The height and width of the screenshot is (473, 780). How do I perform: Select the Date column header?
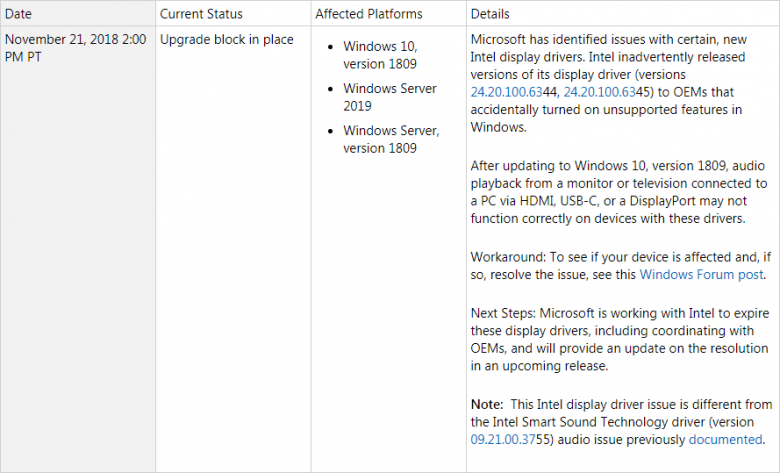pyautogui.click(x=78, y=14)
